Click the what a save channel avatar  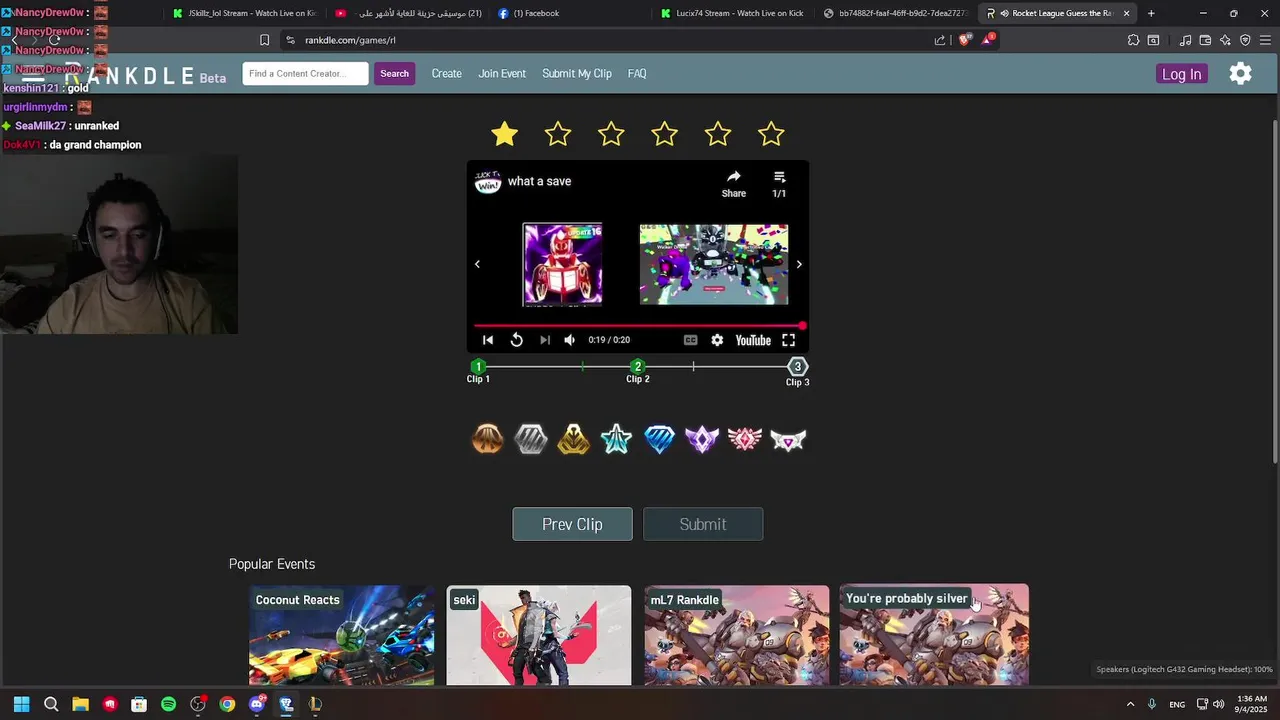point(487,181)
